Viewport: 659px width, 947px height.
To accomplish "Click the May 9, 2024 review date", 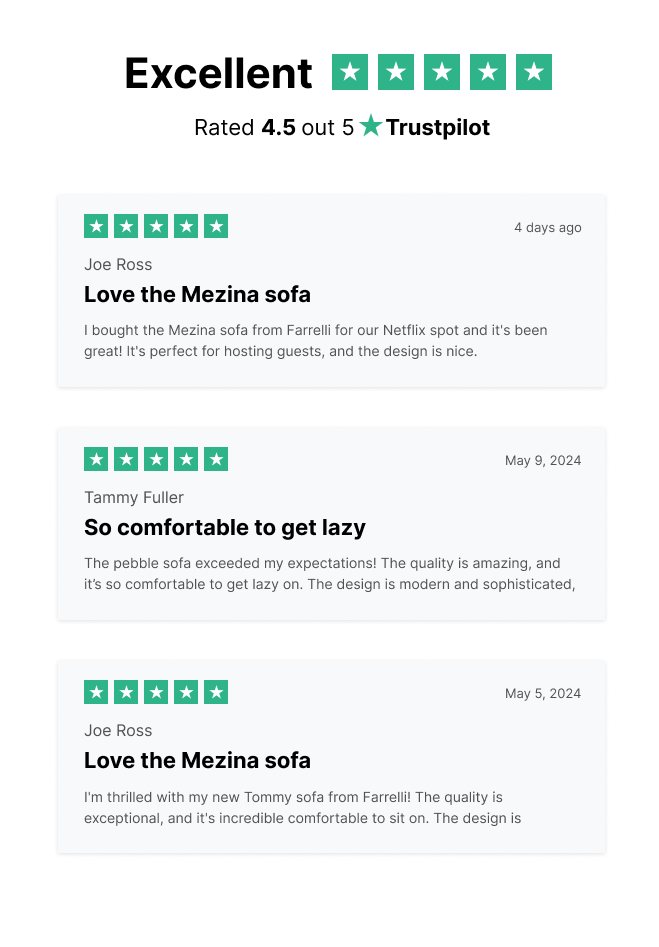I will pos(542,460).
